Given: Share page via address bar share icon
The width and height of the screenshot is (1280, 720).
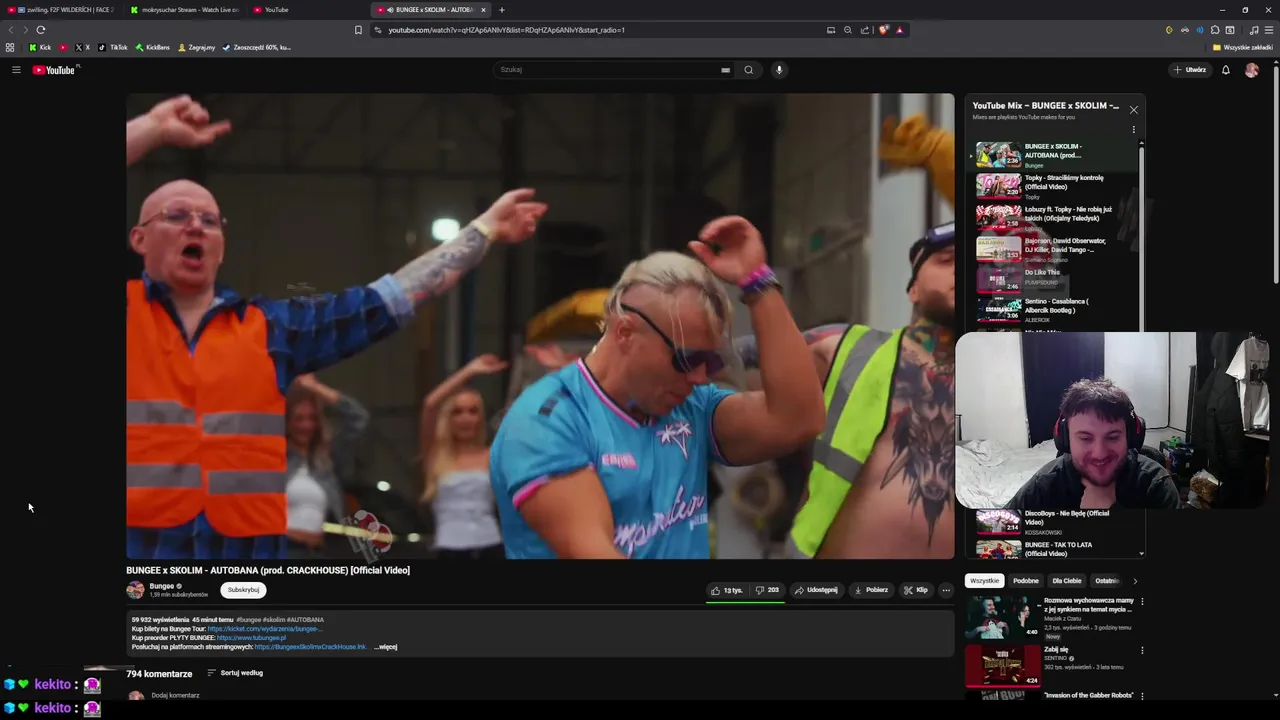Looking at the screenshot, I should coord(865,30).
